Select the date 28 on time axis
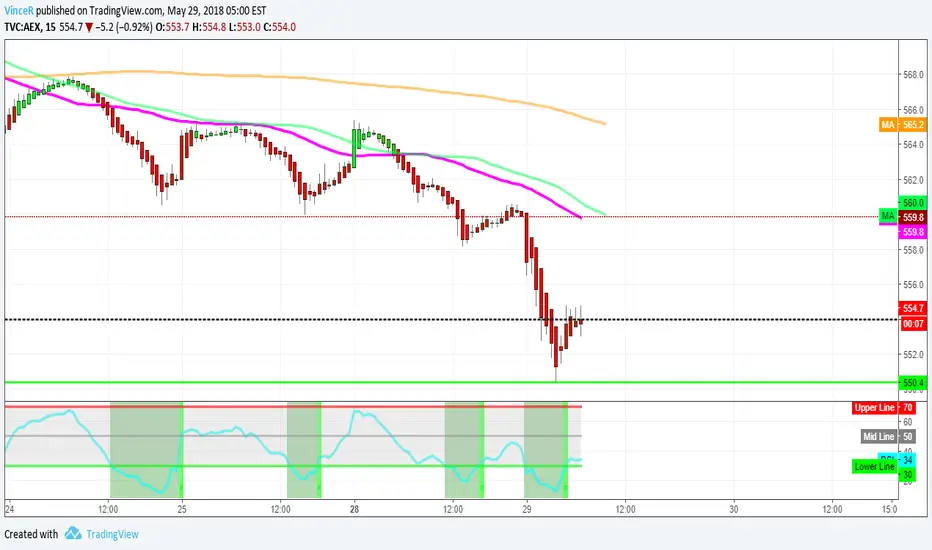Image resolution: width=932 pixels, height=550 pixels. (354, 509)
